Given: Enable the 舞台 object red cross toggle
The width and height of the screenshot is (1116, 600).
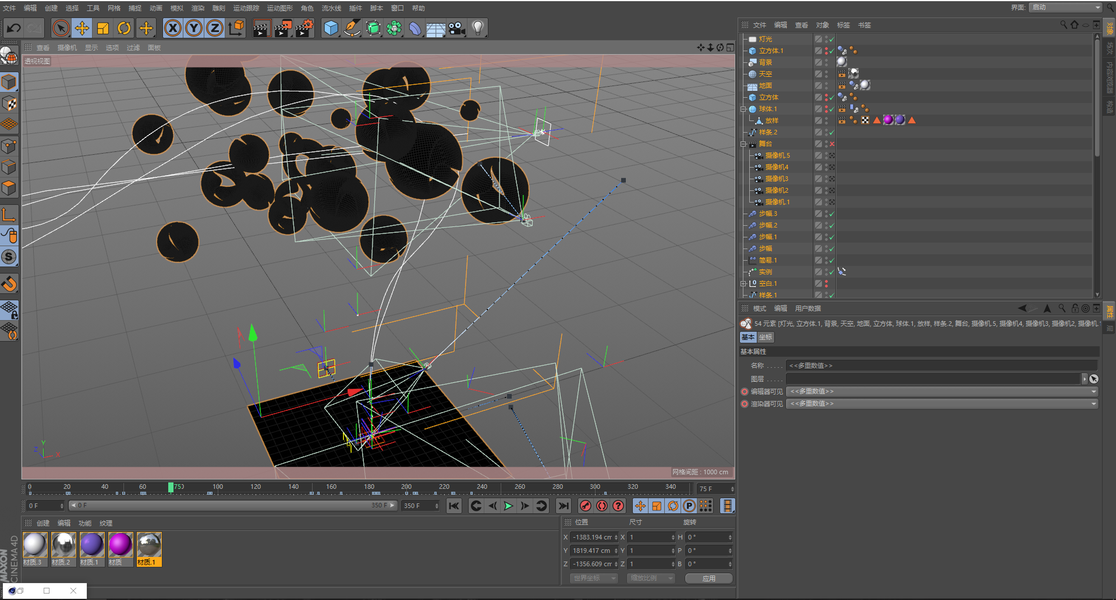Looking at the screenshot, I should click(831, 144).
